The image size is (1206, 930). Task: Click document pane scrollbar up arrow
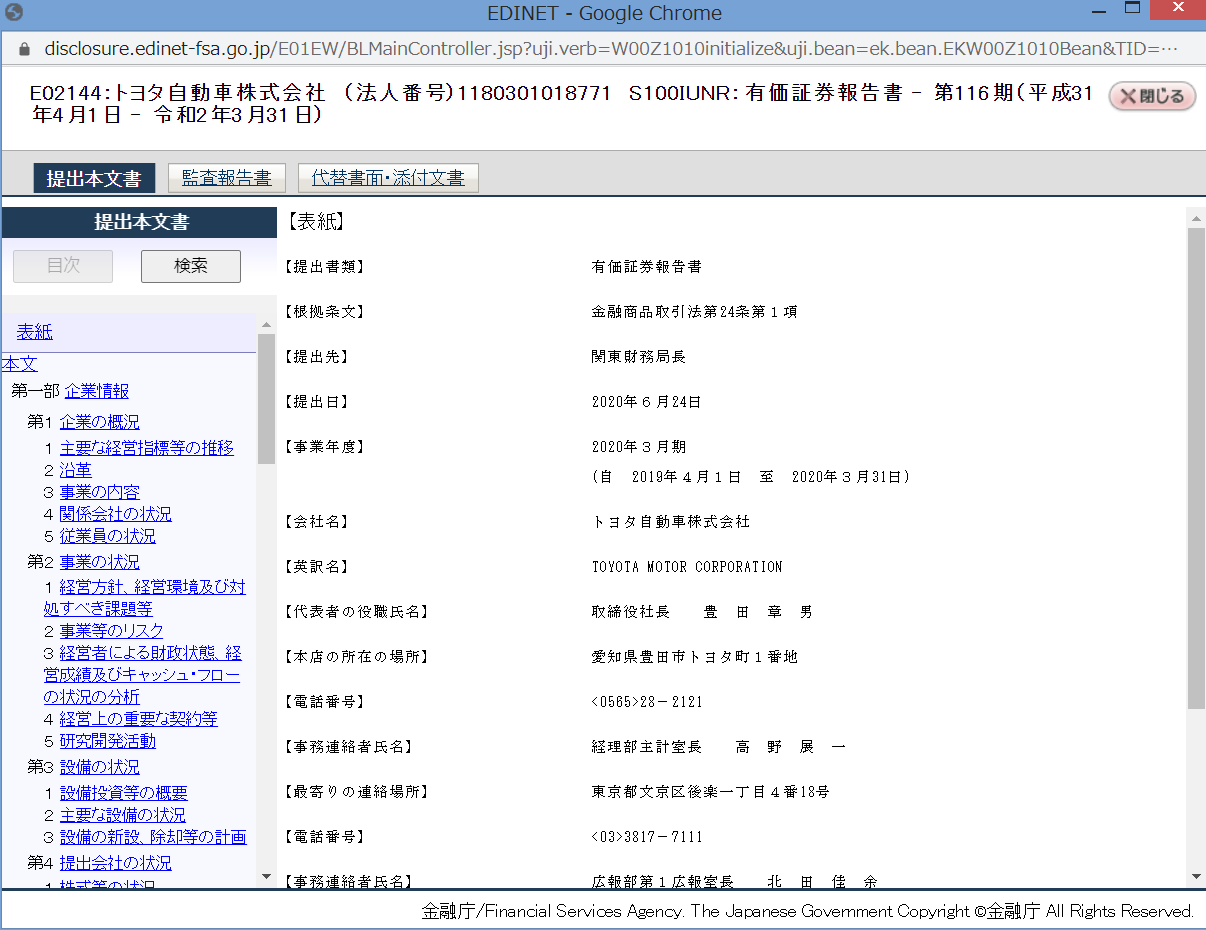click(x=1196, y=217)
